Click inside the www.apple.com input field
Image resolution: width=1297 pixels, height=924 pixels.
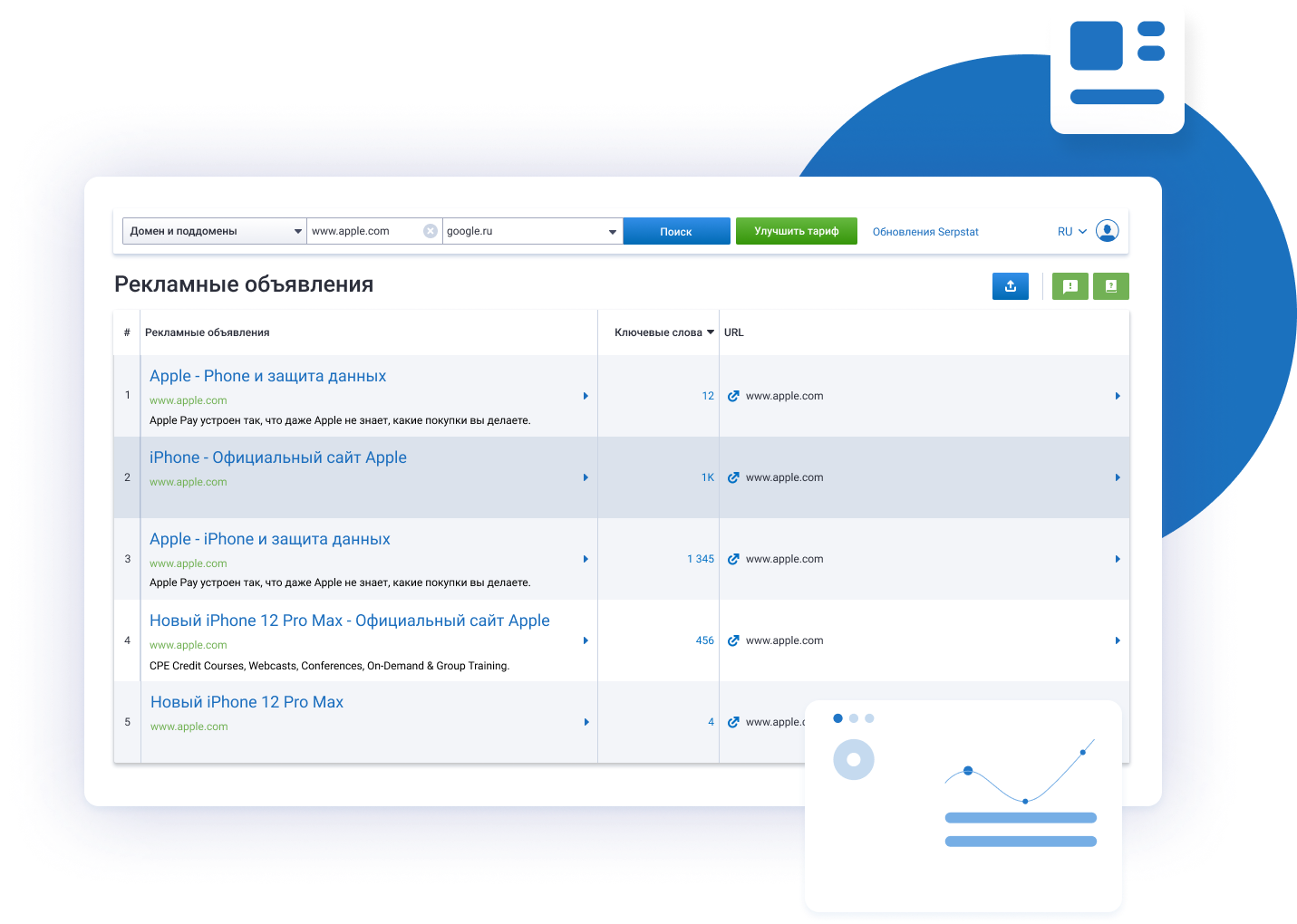[363, 230]
